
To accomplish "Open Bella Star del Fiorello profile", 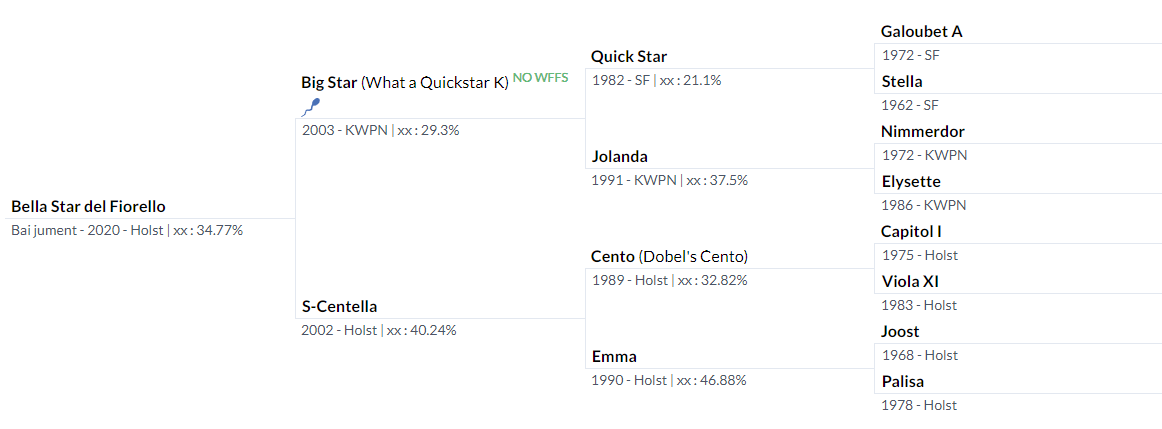I will tap(88, 206).
